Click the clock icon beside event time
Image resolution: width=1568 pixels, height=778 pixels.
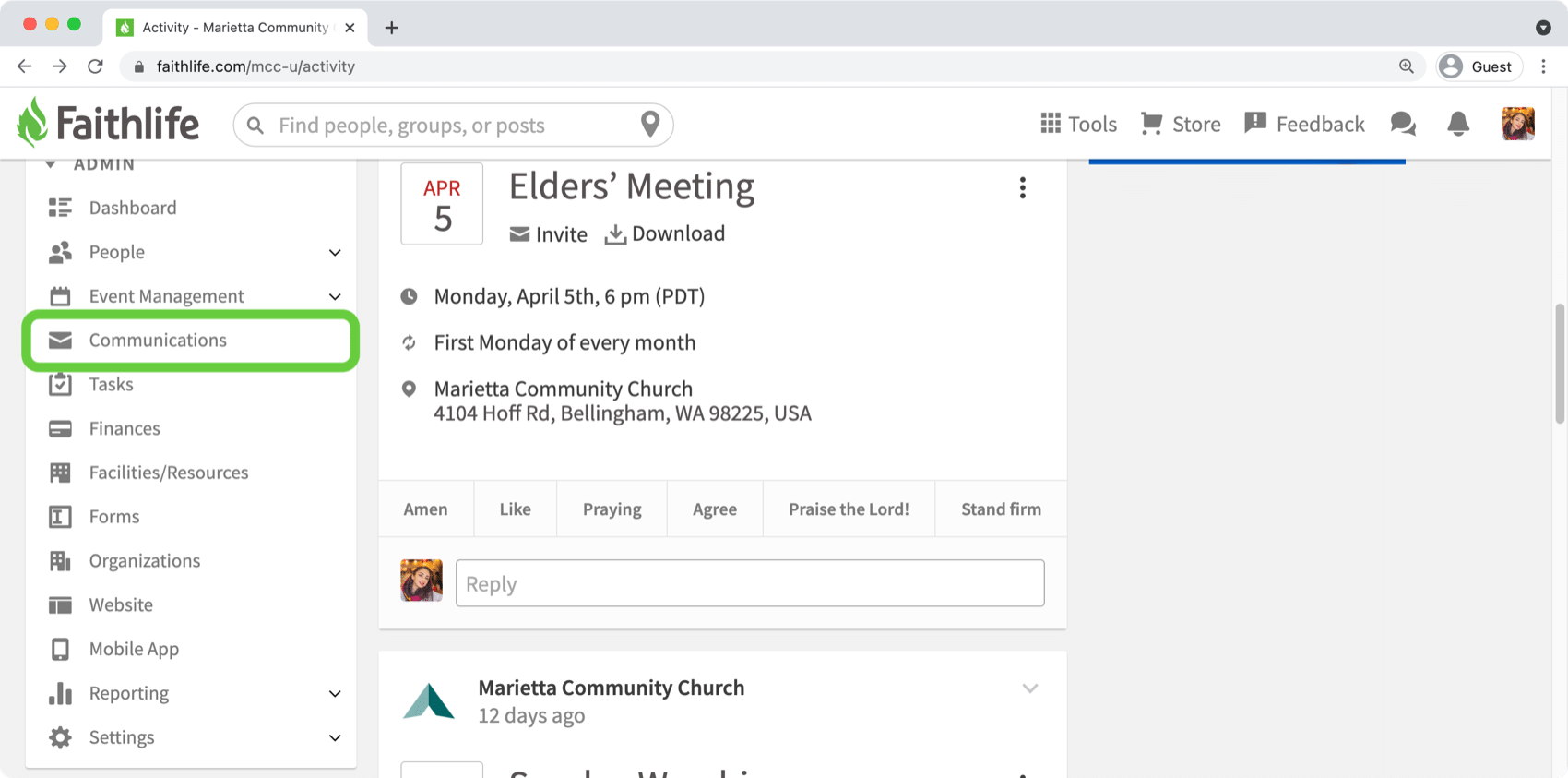pyautogui.click(x=409, y=297)
